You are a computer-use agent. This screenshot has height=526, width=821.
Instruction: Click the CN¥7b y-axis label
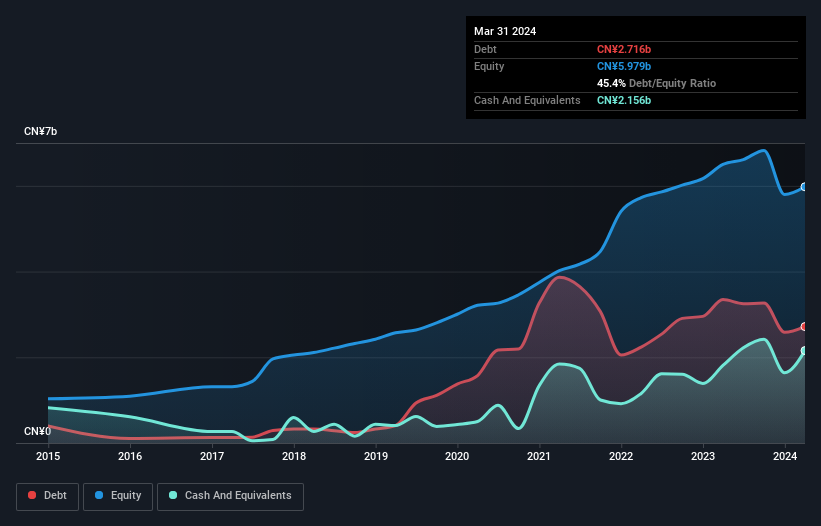click(x=40, y=131)
